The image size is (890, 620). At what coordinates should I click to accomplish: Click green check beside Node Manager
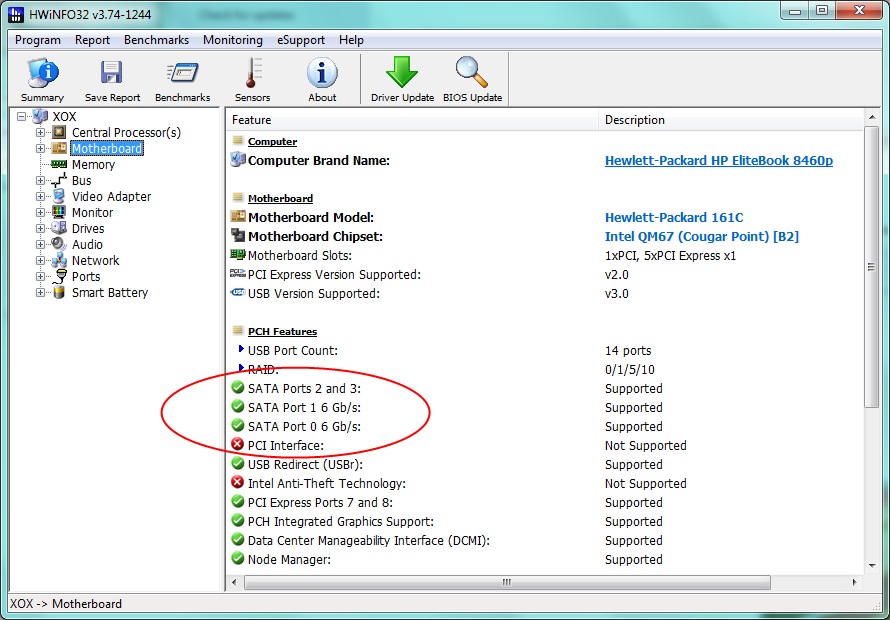(238, 559)
